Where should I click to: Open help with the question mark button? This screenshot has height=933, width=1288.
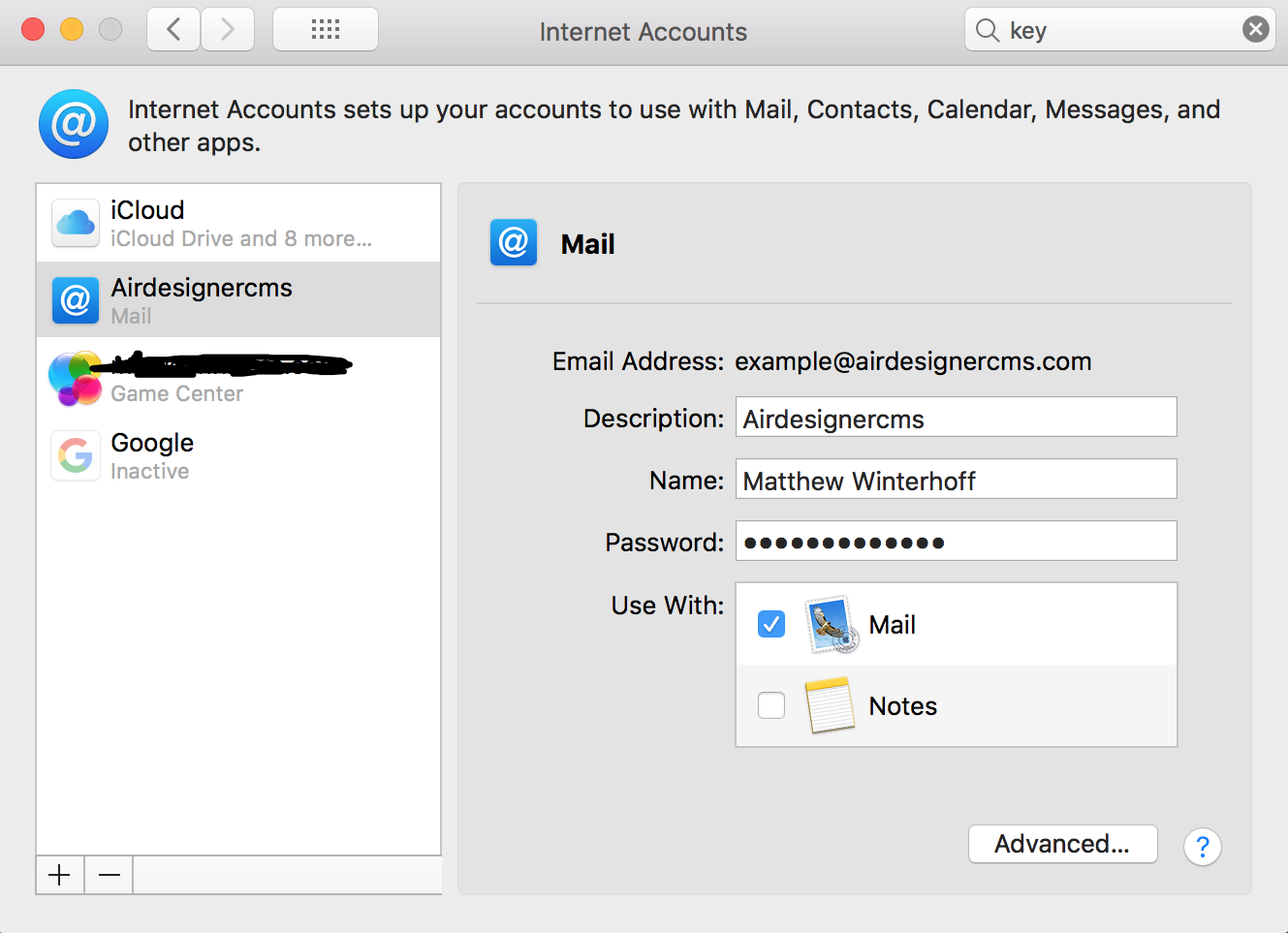pos(1202,847)
